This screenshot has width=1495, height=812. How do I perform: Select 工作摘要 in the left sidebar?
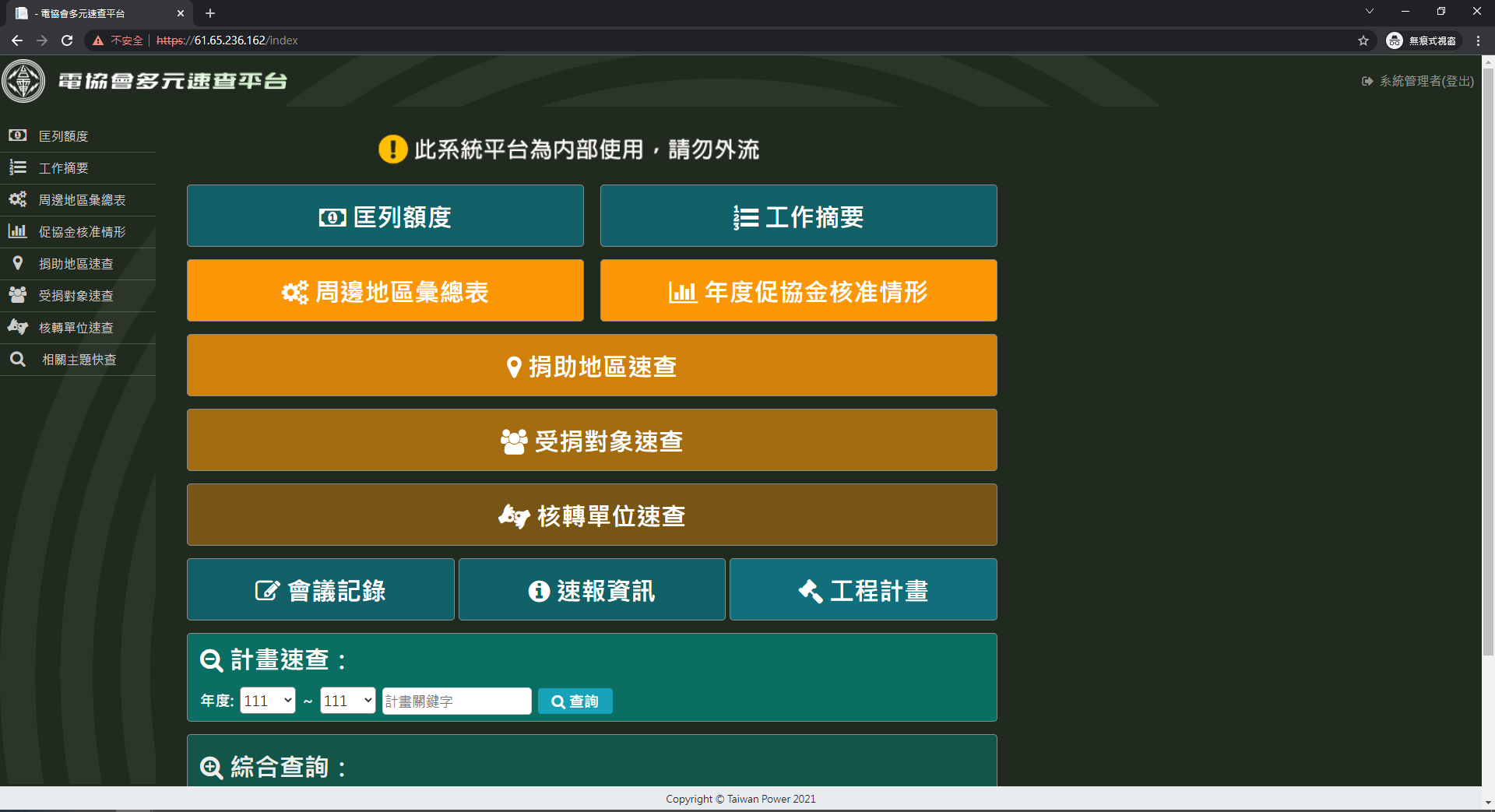coord(78,168)
